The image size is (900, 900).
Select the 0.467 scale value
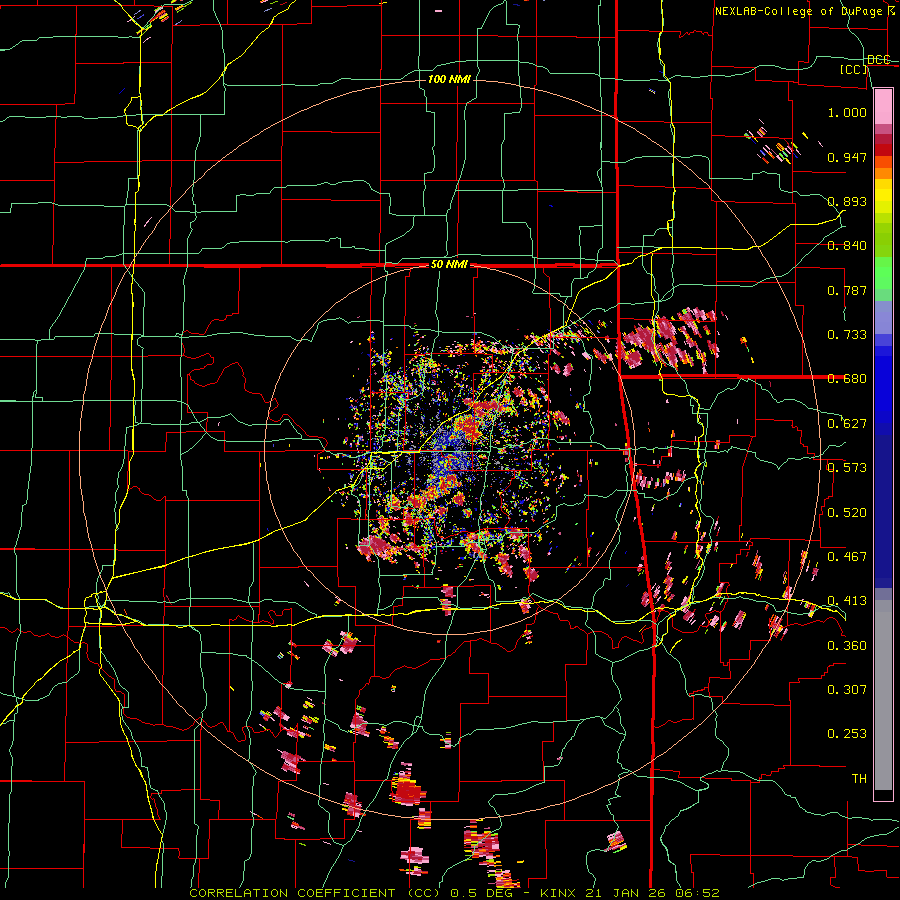click(847, 556)
